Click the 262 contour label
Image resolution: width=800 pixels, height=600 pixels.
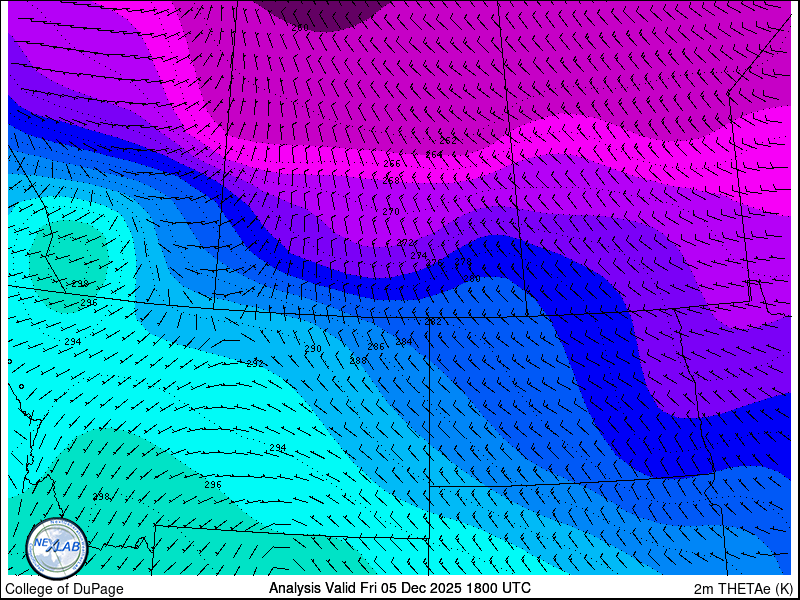tap(448, 141)
